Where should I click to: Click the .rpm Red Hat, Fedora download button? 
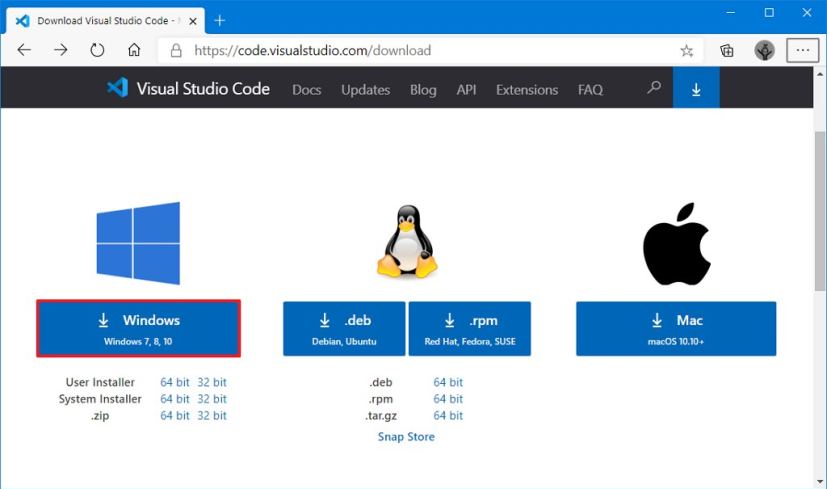[469, 329]
